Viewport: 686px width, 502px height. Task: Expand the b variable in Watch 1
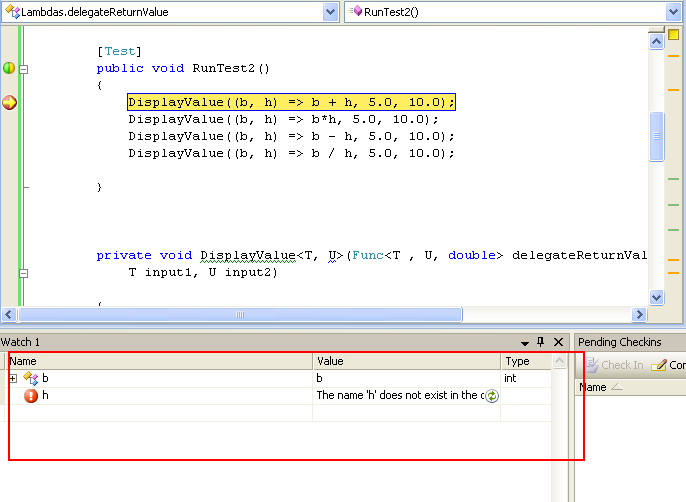pyautogui.click(x=13, y=378)
